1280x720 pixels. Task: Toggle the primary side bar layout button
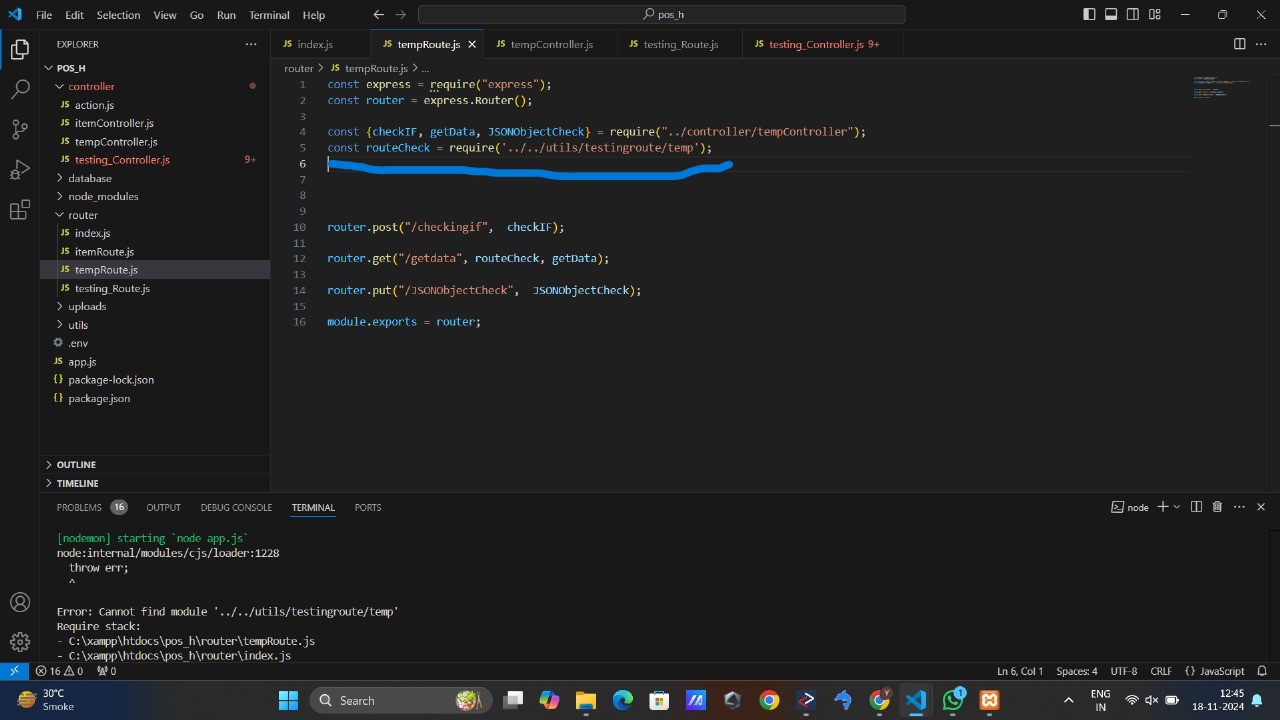[1089, 15]
